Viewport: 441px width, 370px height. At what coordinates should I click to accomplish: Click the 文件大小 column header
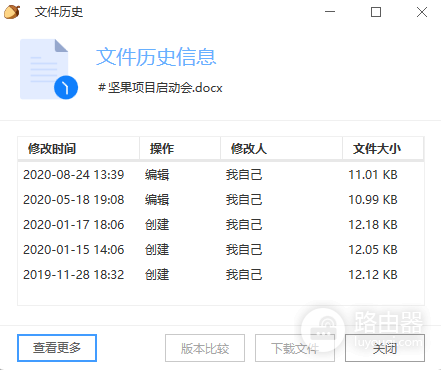coord(383,148)
